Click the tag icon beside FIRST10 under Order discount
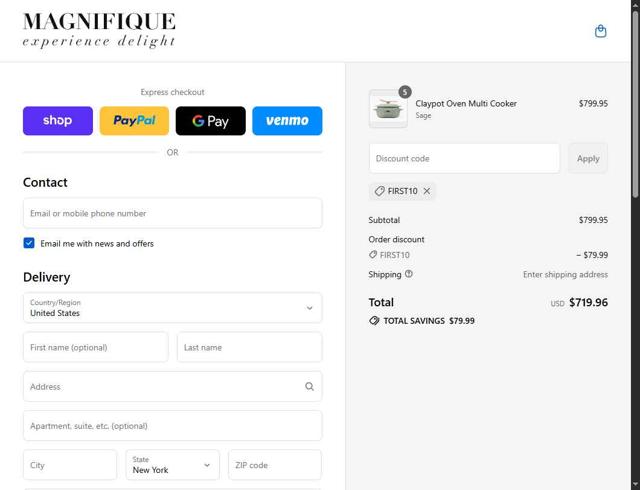Screen dimensions: 640x490 pos(373,255)
